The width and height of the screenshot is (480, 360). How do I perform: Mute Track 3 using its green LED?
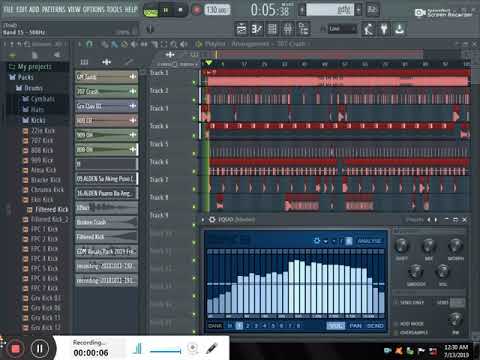click(194, 118)
